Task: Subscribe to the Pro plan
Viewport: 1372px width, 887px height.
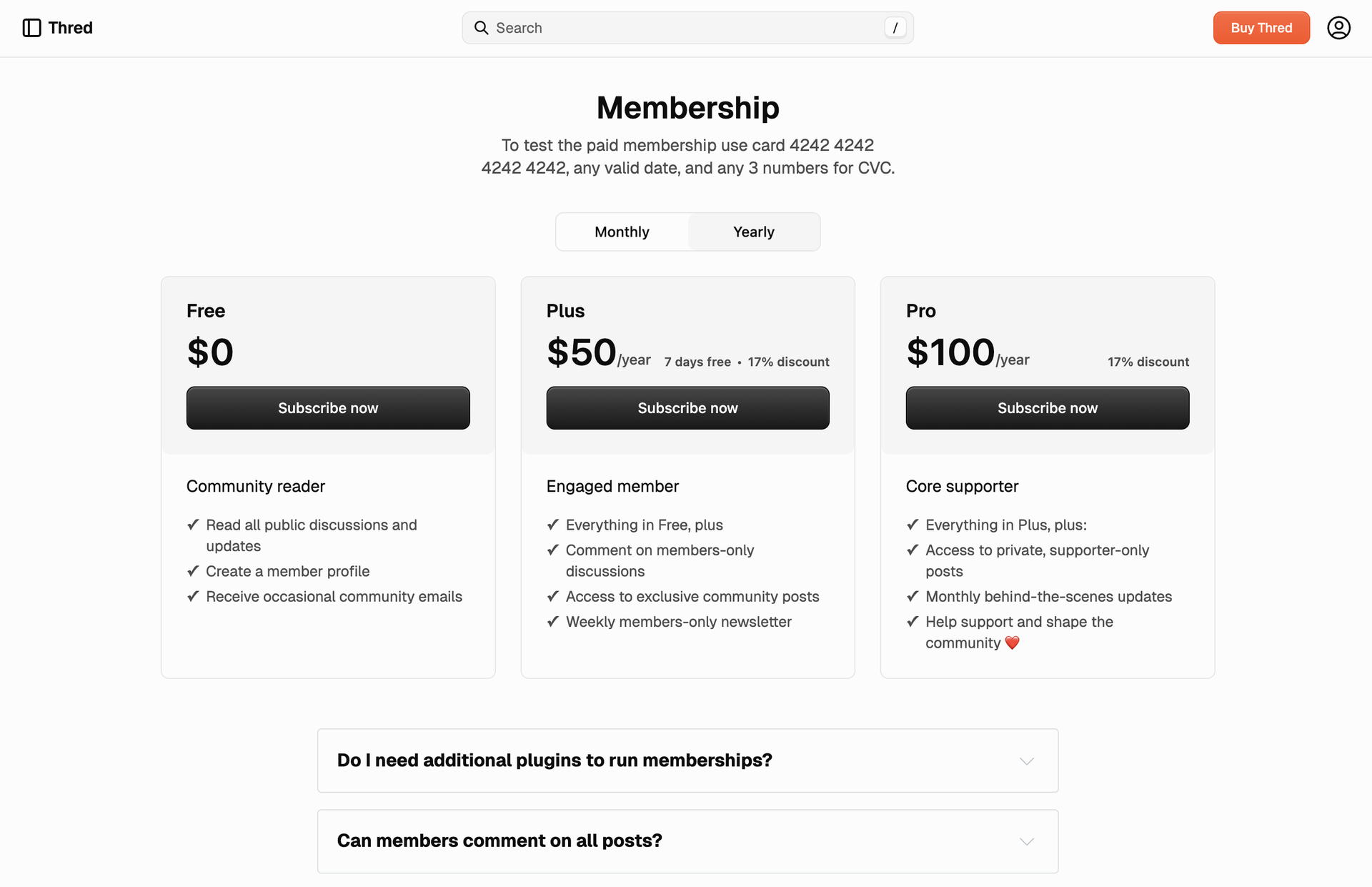Action: tap(1047, 407)
